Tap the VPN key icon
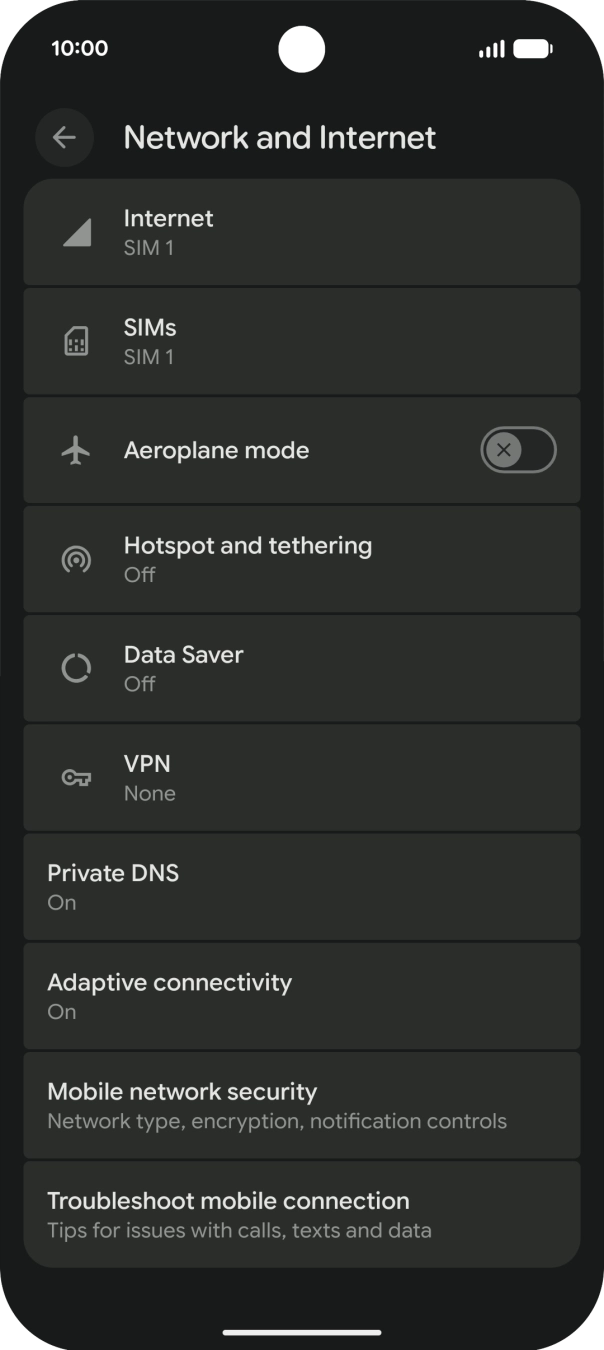The image size is (604, 1350). [77, 778]
